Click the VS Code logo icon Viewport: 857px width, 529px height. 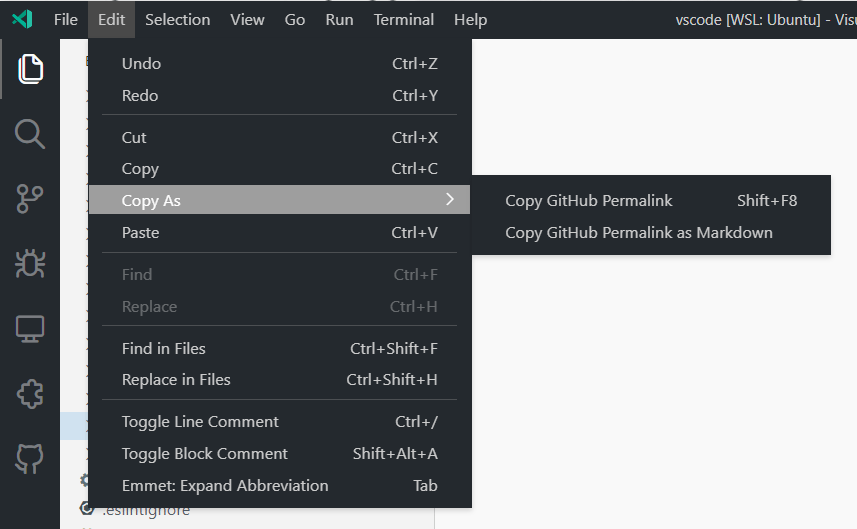(23, 19)
